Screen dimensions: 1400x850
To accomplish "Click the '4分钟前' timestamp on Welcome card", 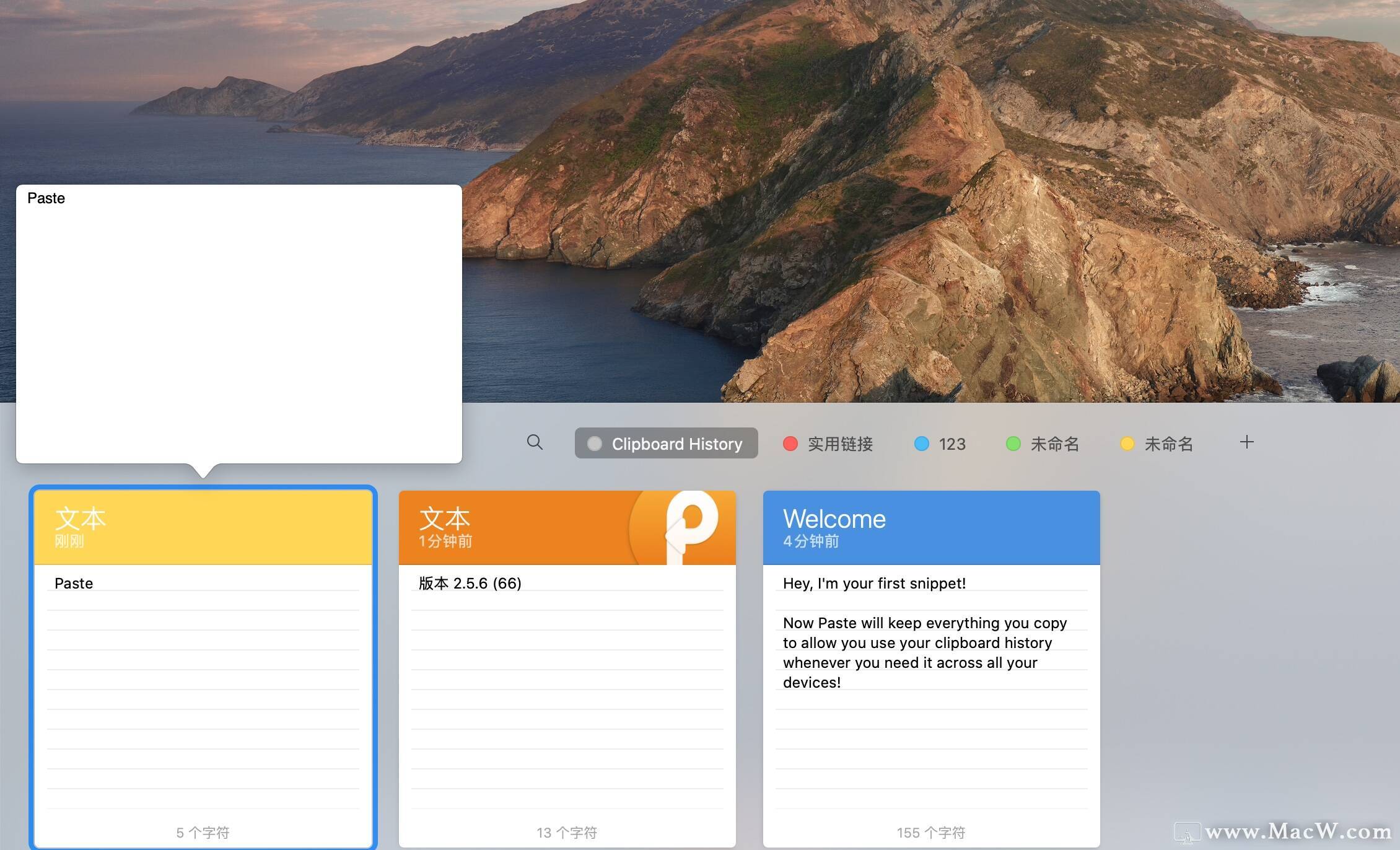I will point(811,541).
